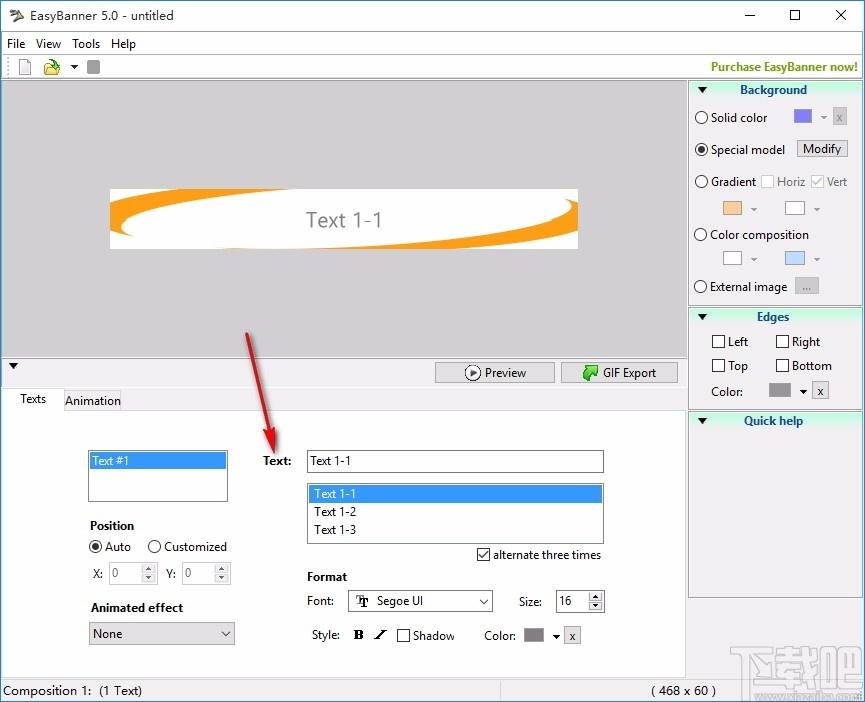865x702 pixels.
Task: Open the Animated effect dropdown
Action: [162, 634]
